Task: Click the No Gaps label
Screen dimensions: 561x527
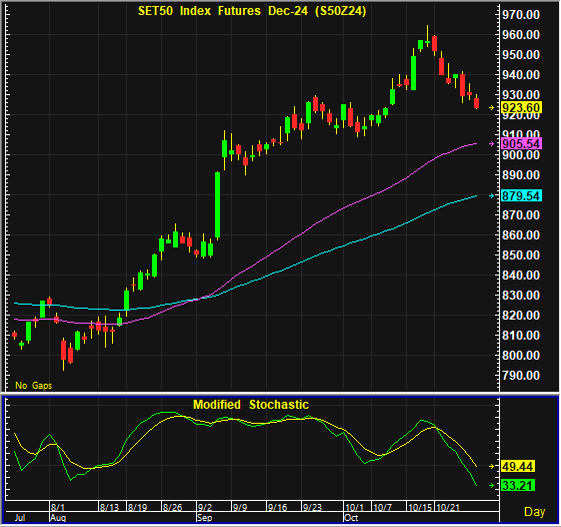Action: (34, 385)
